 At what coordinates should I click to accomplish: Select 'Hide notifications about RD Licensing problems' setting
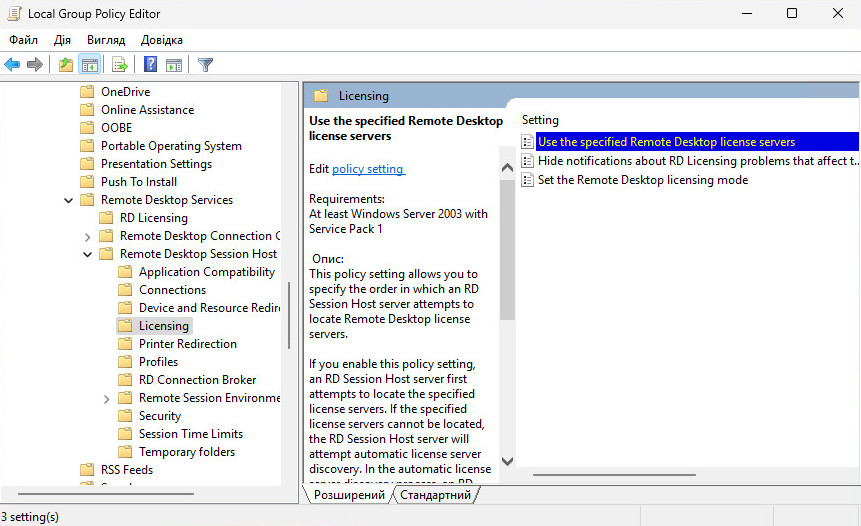(697, 161)
